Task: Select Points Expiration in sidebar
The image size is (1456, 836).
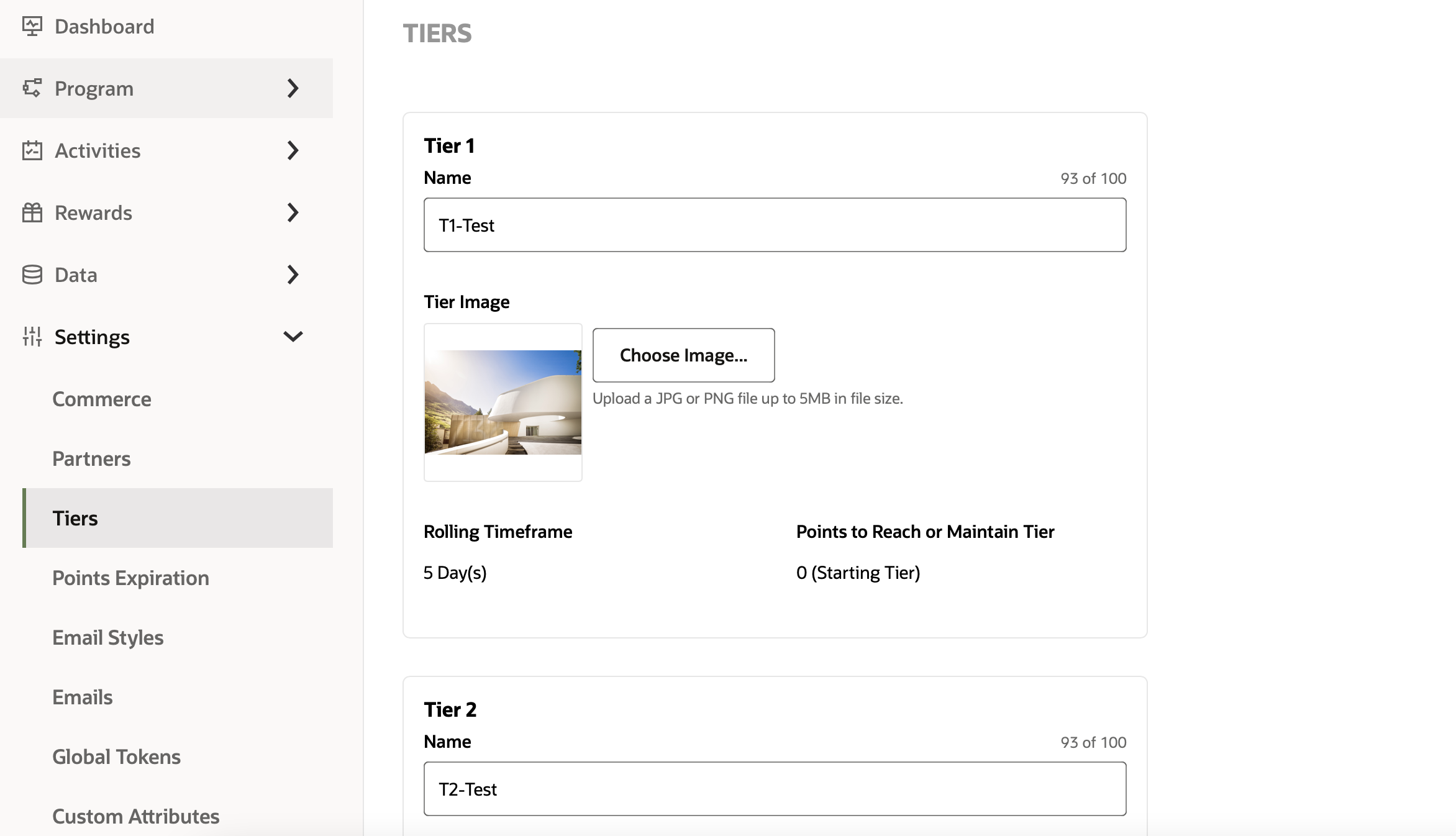Action: [130, 578]
